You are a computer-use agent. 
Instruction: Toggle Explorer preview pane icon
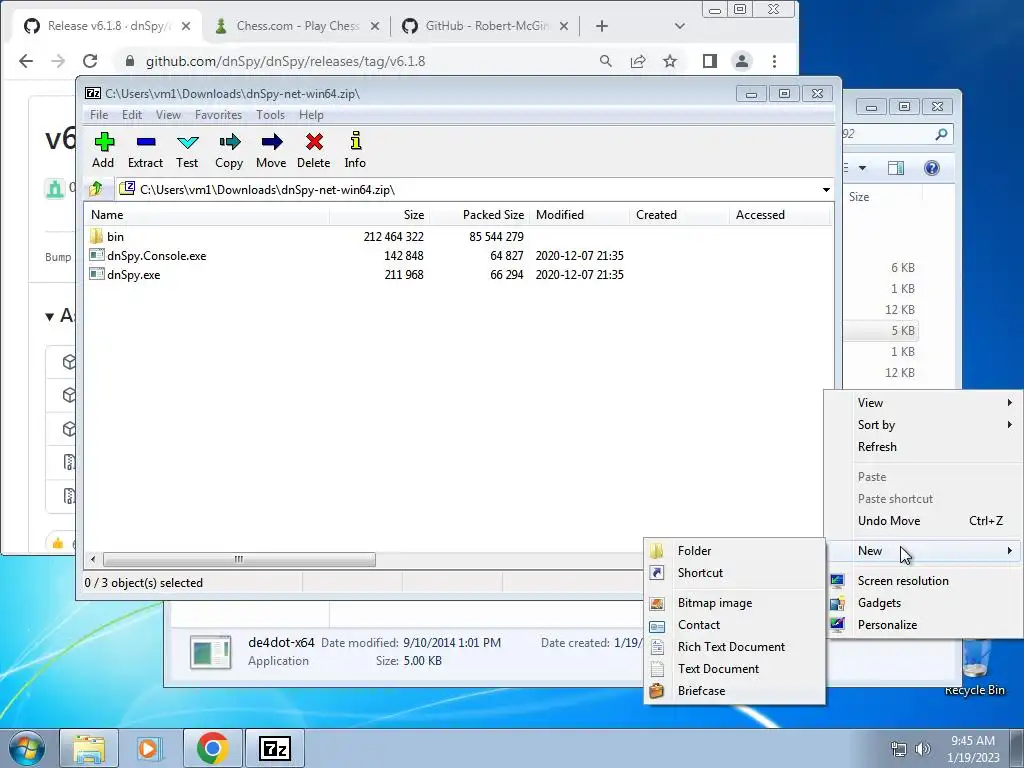click(896, 168)
